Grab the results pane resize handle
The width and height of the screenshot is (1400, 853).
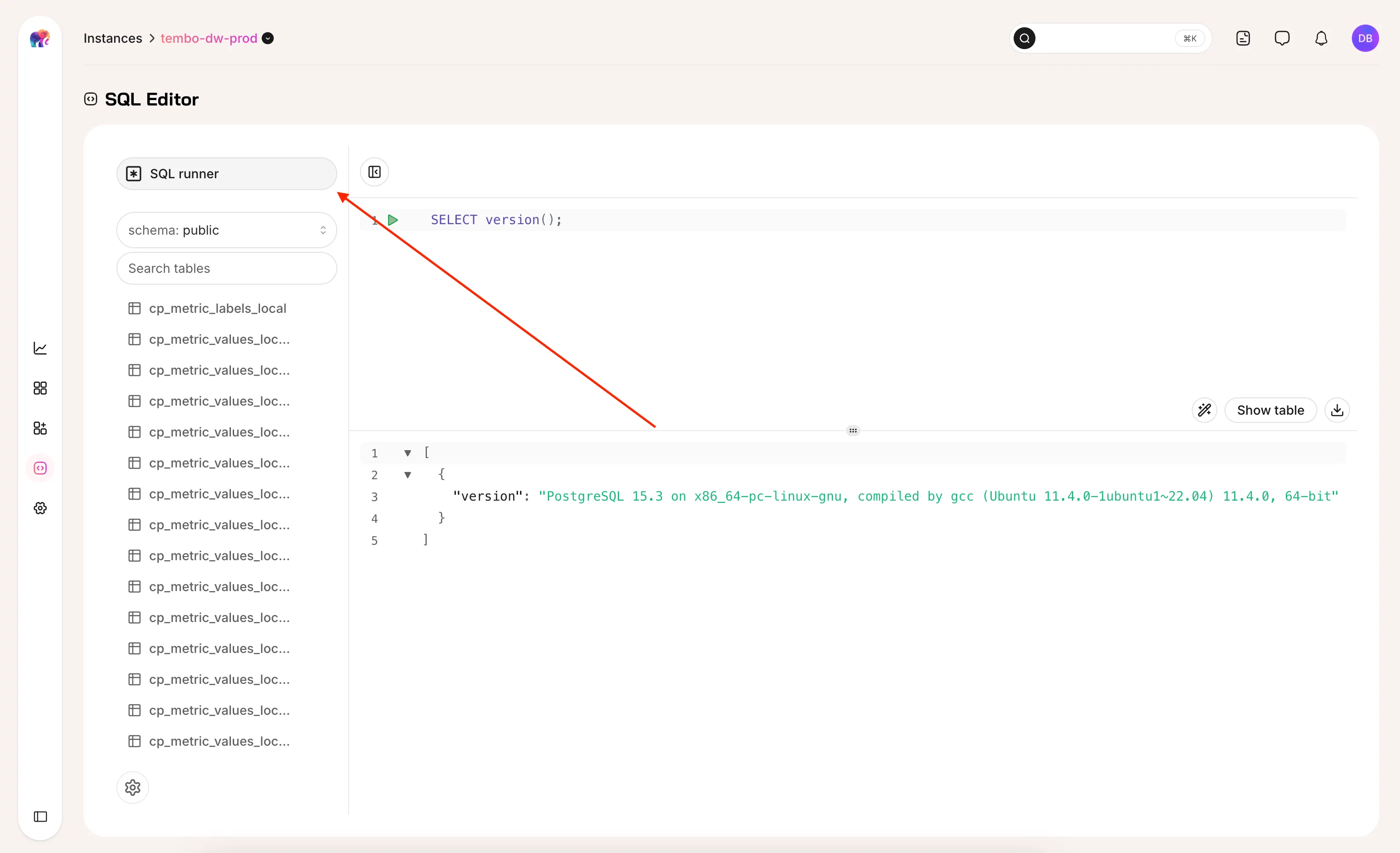[852, 430]
